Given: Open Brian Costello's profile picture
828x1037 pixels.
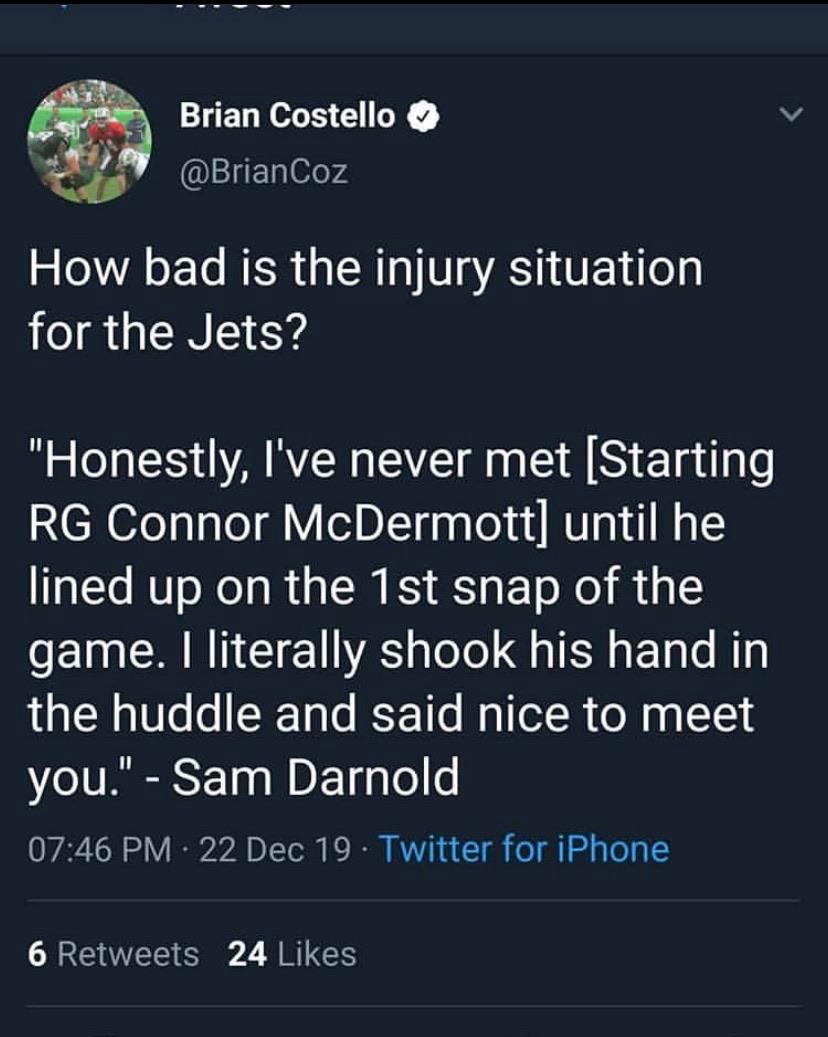Looking at the screenshot, I should [89, 141].
